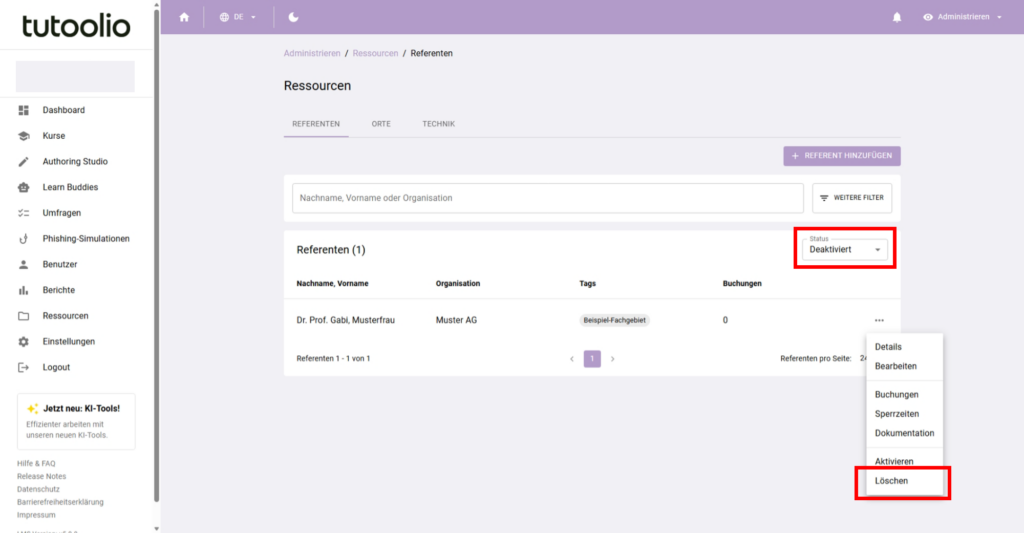Click three-dots menu for Musterfrau row
Viewport: 1024px width, 533px height.
point(879,320)
